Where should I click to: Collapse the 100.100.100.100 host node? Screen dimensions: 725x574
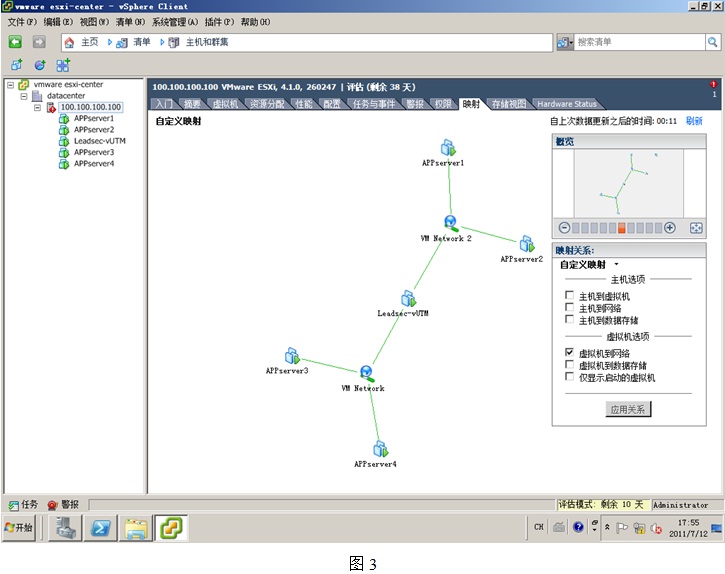tap(37, 107)
